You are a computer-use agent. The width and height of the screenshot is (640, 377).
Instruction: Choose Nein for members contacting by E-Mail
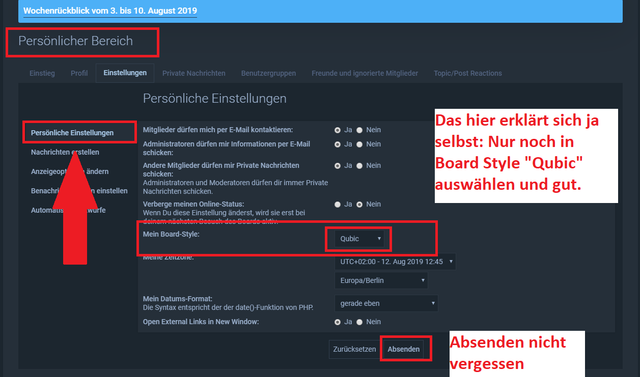pos(359,130)
